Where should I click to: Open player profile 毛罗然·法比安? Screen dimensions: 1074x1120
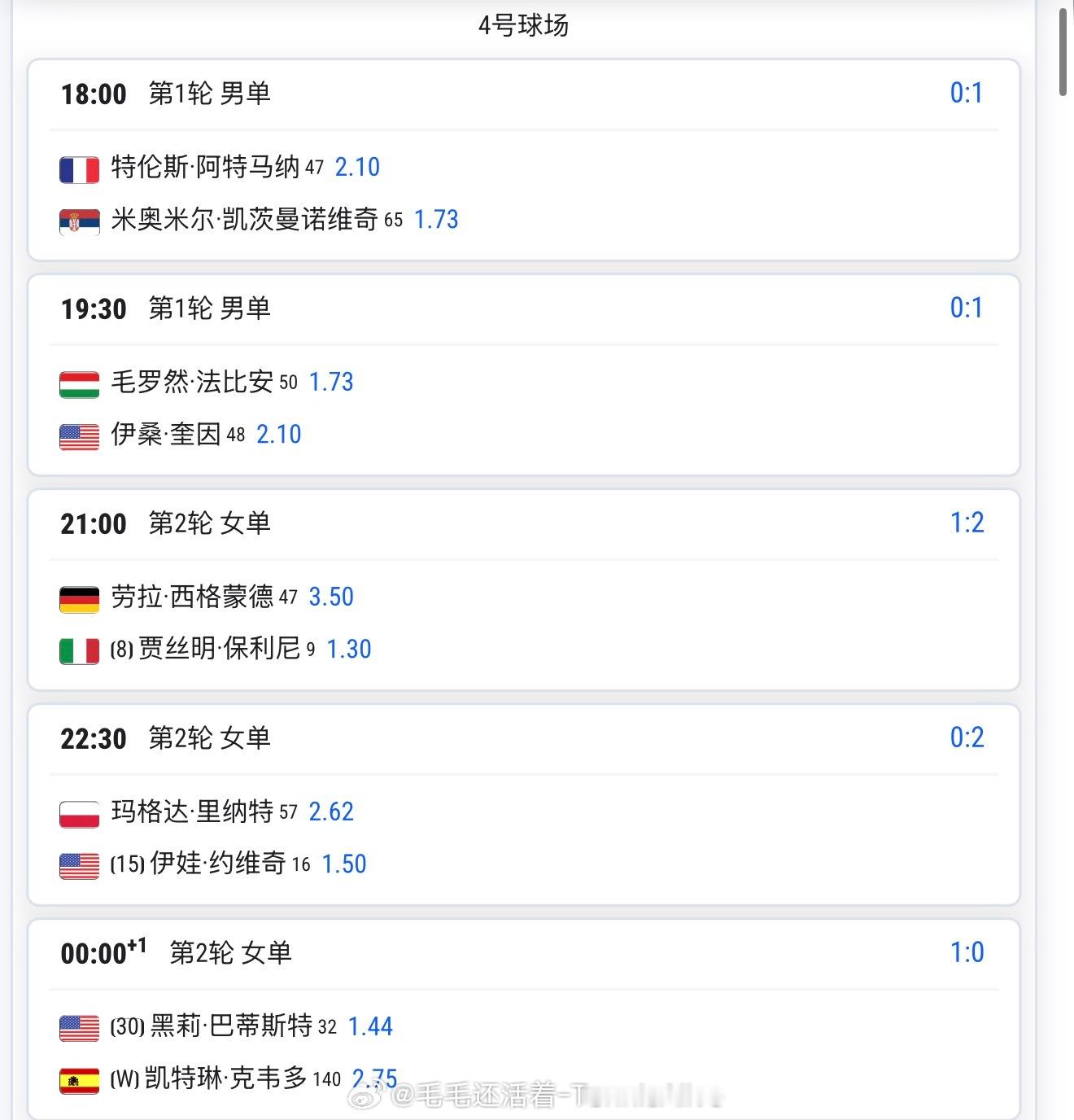(192, 382)
